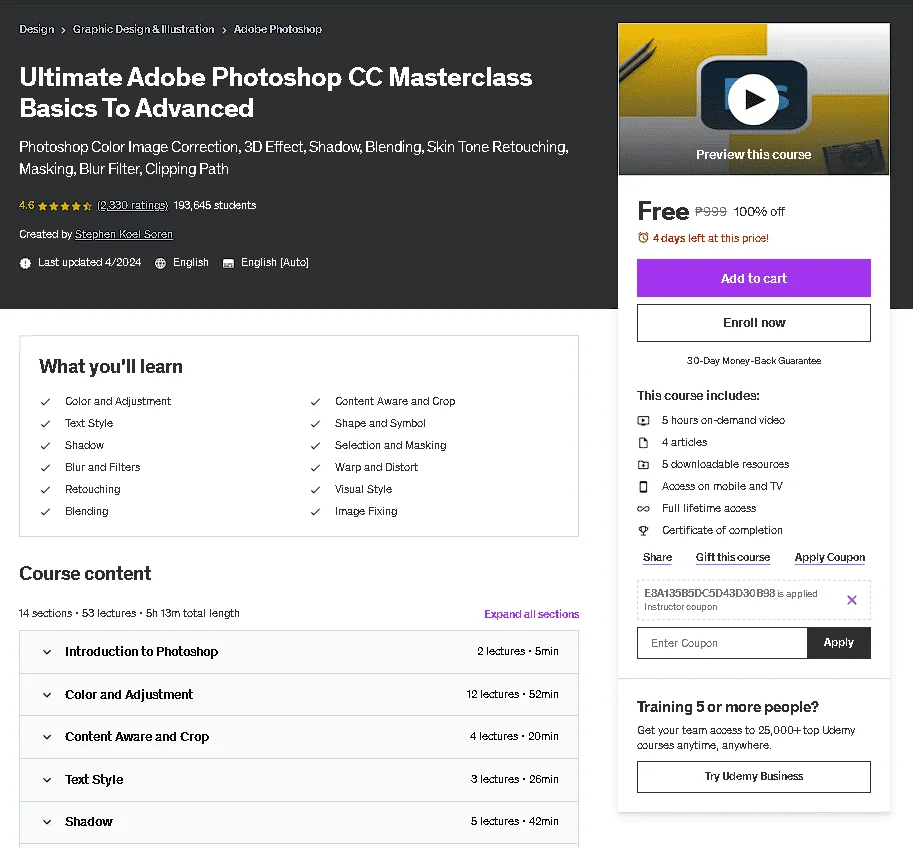Add the course to cart

[753, 278]
